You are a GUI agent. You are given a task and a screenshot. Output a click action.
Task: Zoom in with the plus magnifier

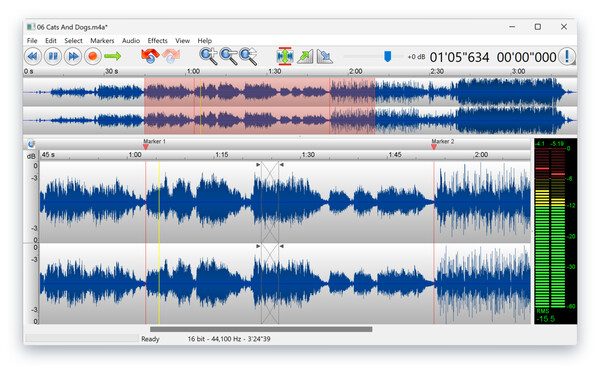tap(209, 56)
